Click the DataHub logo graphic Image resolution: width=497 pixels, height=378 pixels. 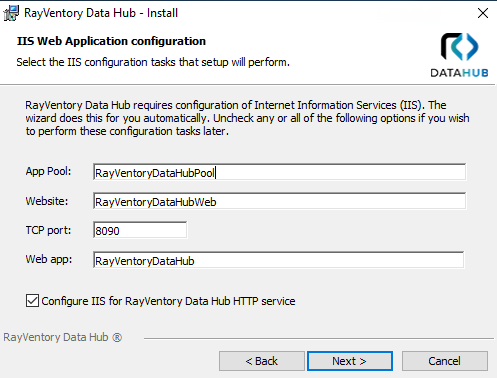point(460,47)
